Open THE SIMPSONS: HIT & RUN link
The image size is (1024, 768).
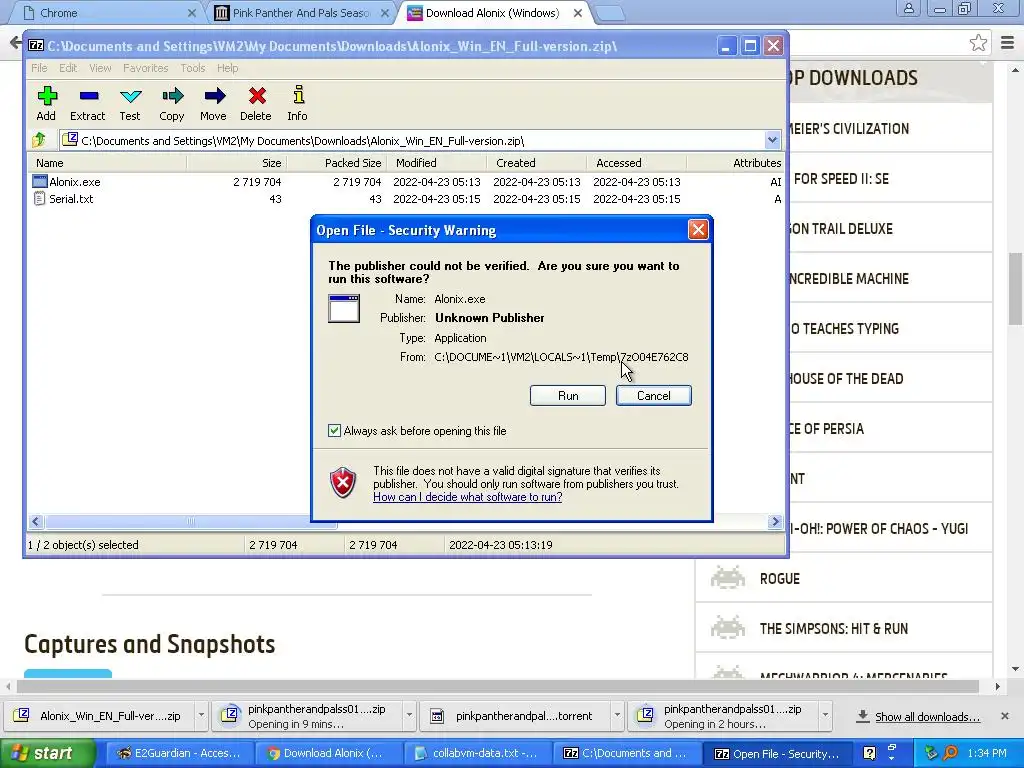click(834, 629)
